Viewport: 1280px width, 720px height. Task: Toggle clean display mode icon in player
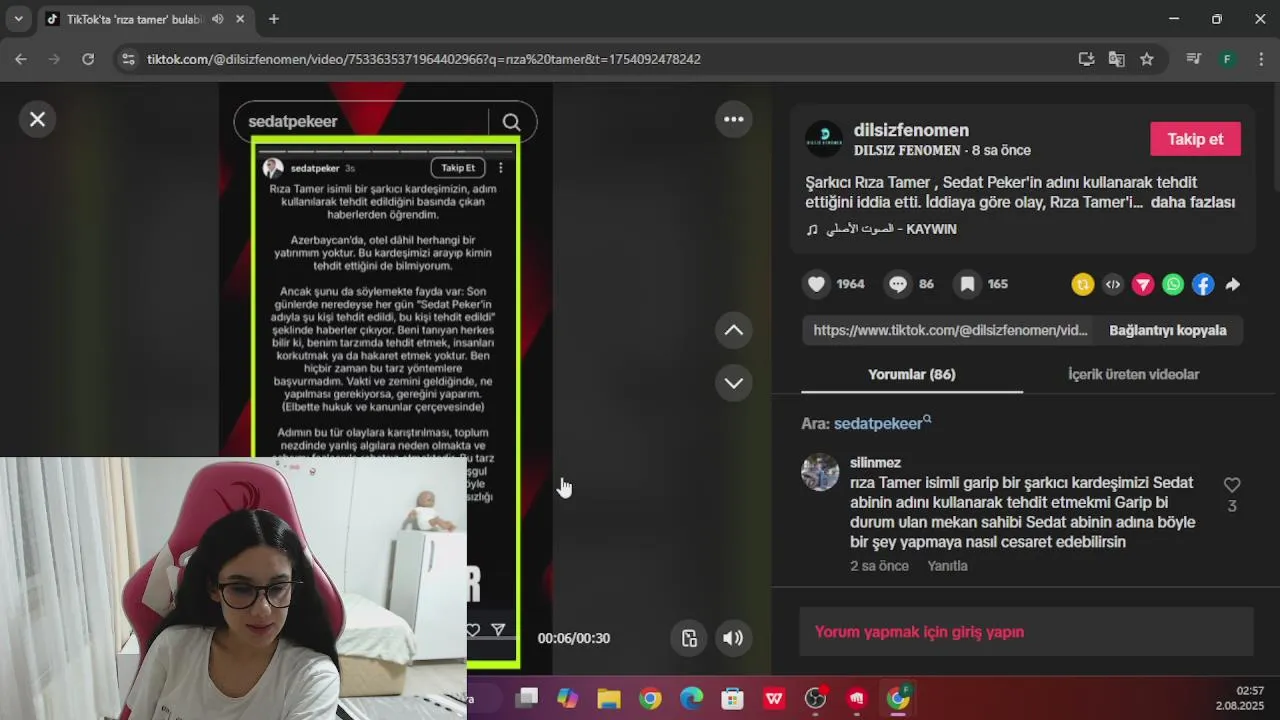point(689,638)
